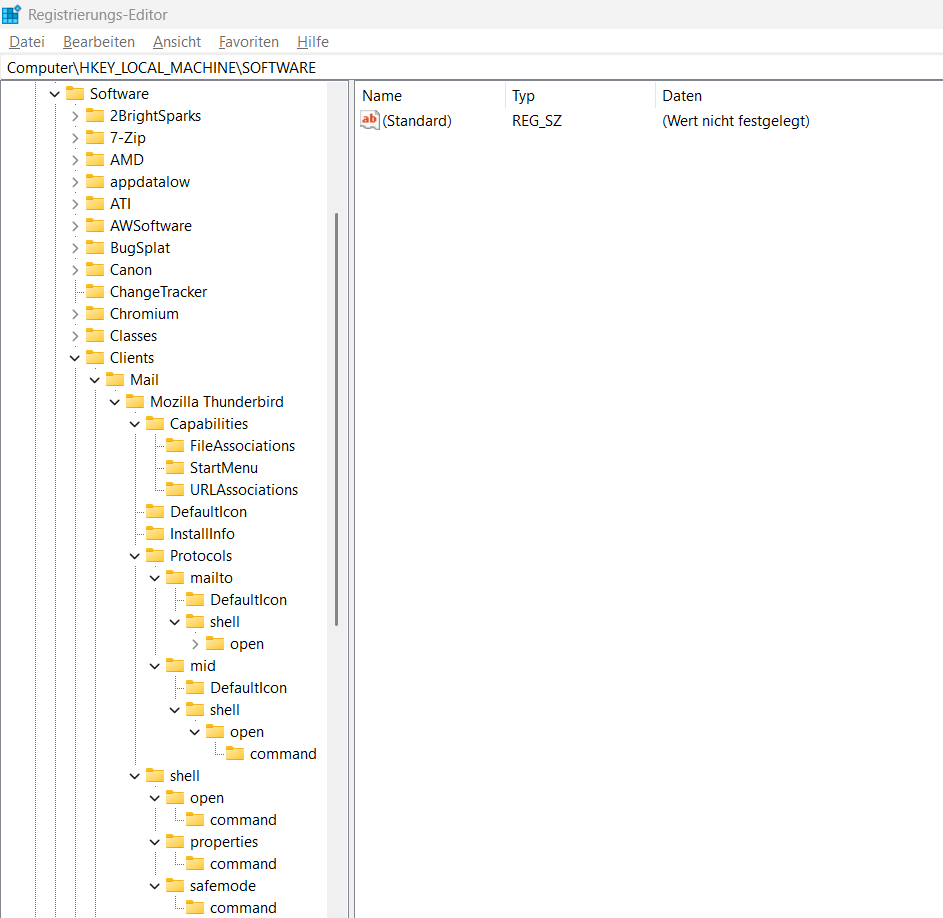This screenshot has width=943, height=918.
Task: Collapse the mailto key
Action: click(x=155, y=578)
